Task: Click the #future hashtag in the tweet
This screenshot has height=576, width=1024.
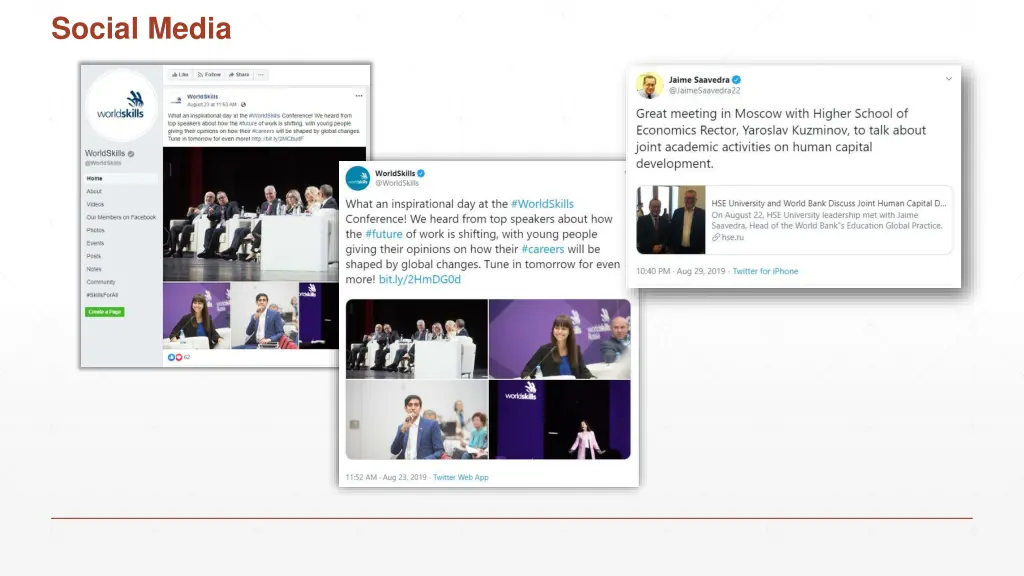Action: pyautogui.click(x=384, y=234)
